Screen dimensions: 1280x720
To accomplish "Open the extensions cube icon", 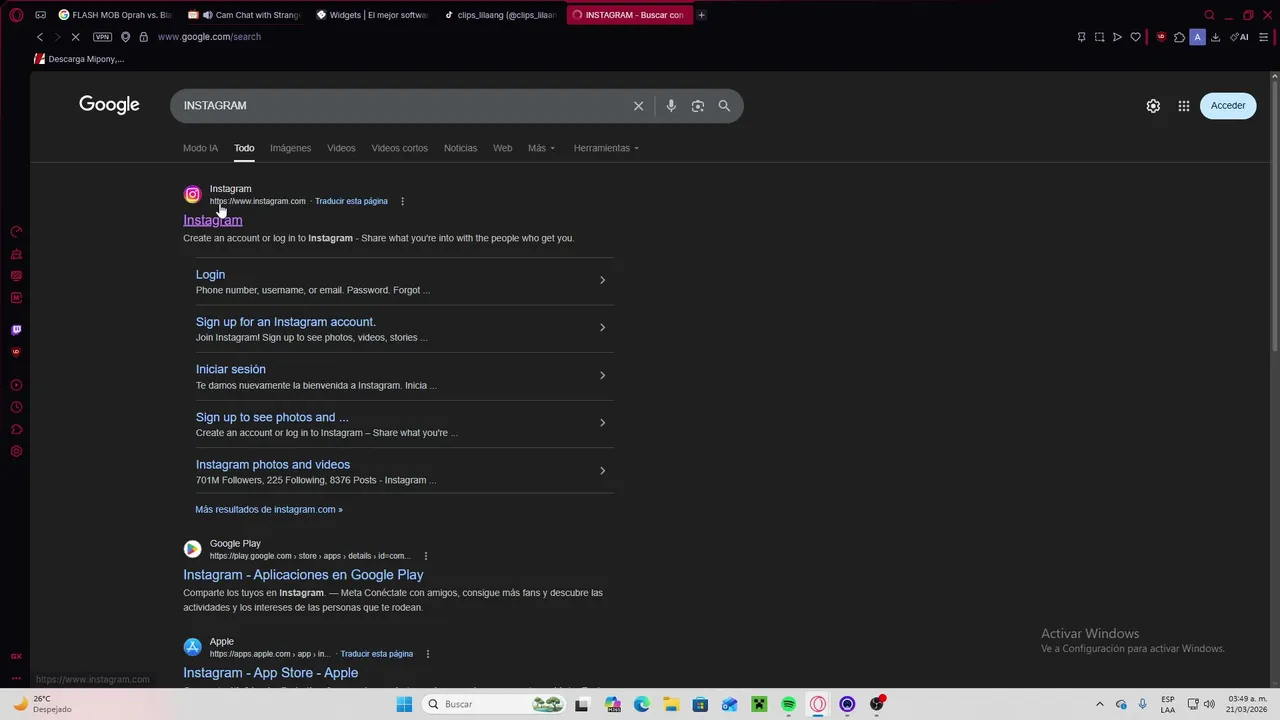I will pyautogui.click(x=1179, y=37).
